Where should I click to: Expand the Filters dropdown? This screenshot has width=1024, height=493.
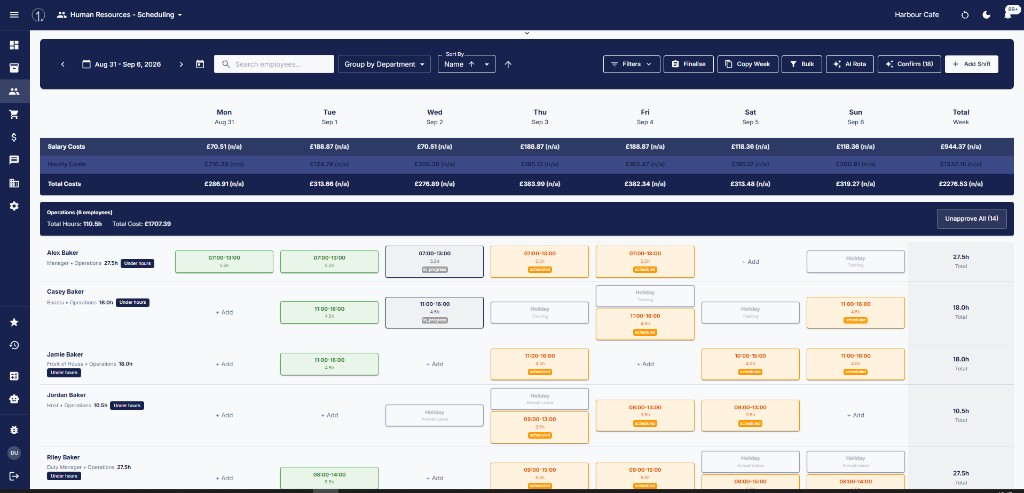tap(632, 64)
